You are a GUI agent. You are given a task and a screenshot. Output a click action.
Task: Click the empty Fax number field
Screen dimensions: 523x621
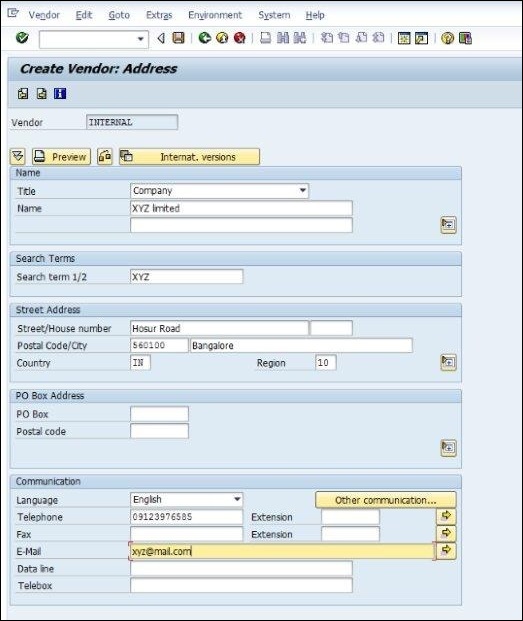click(x=186, y=534)
